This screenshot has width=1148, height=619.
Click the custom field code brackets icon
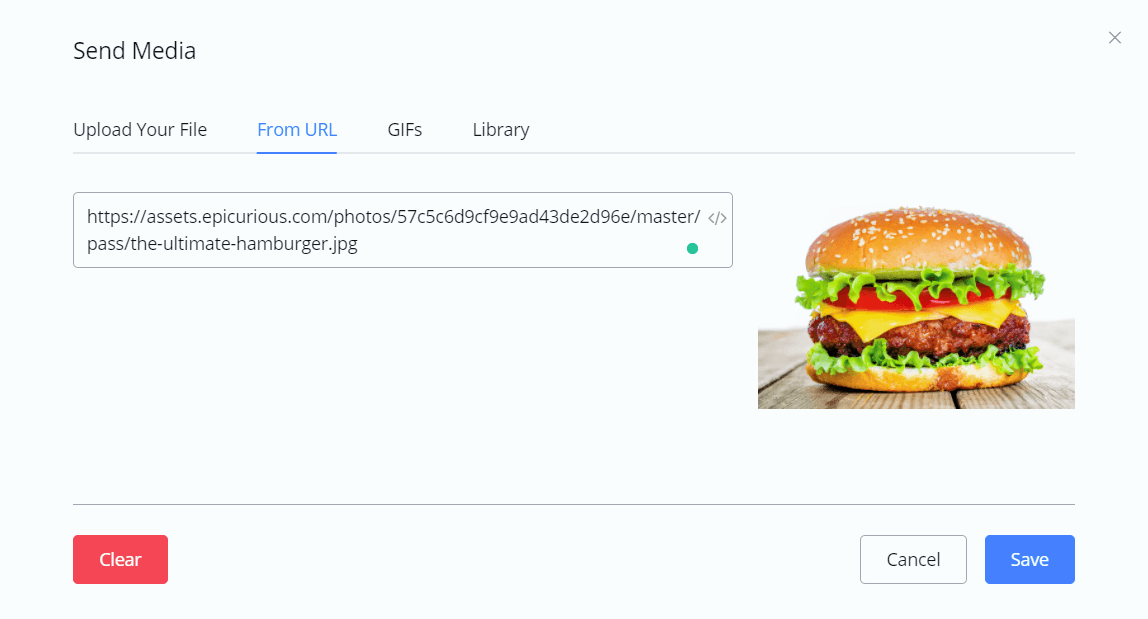717,218
